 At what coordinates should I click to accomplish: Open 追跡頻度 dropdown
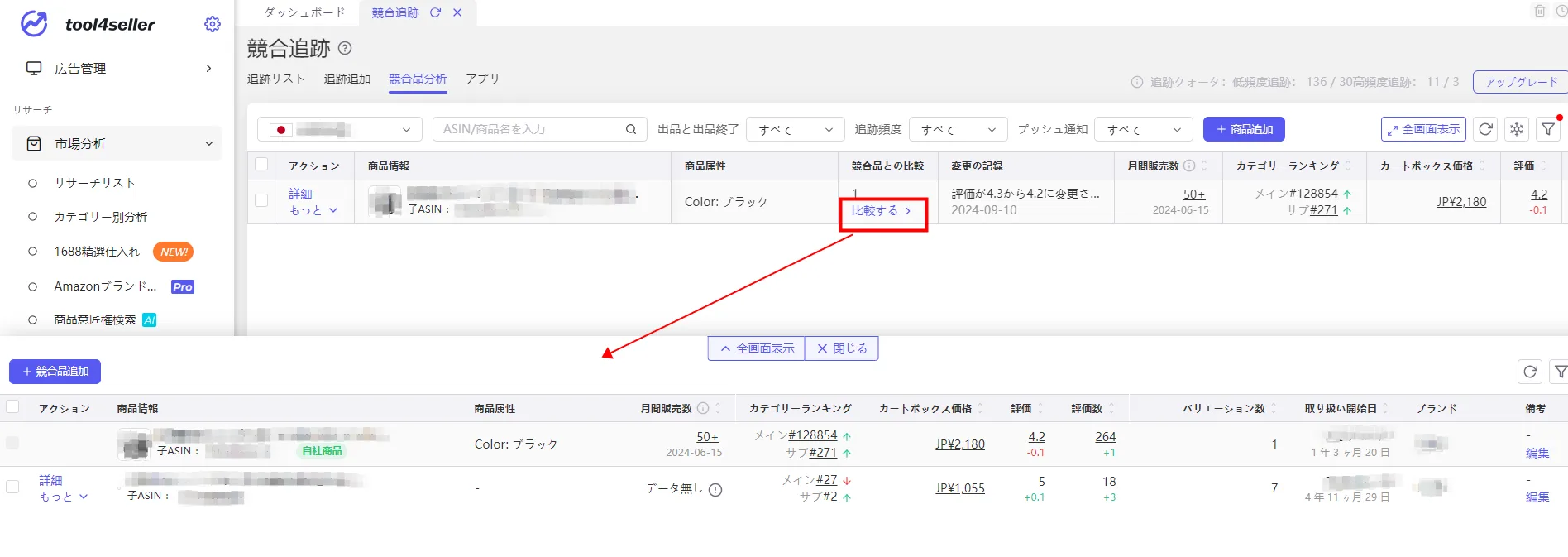click(x=958, y=129)
